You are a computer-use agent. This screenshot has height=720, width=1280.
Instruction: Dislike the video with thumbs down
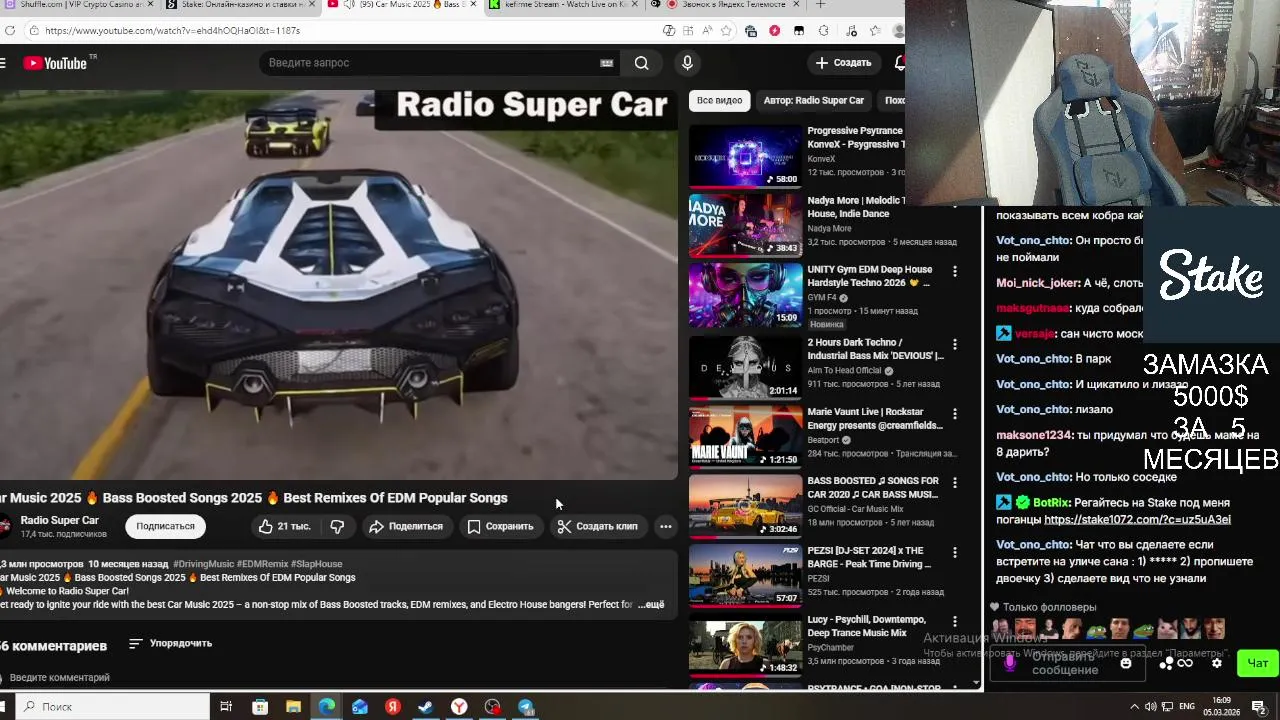pyautogui.click(x=337, y=526)
